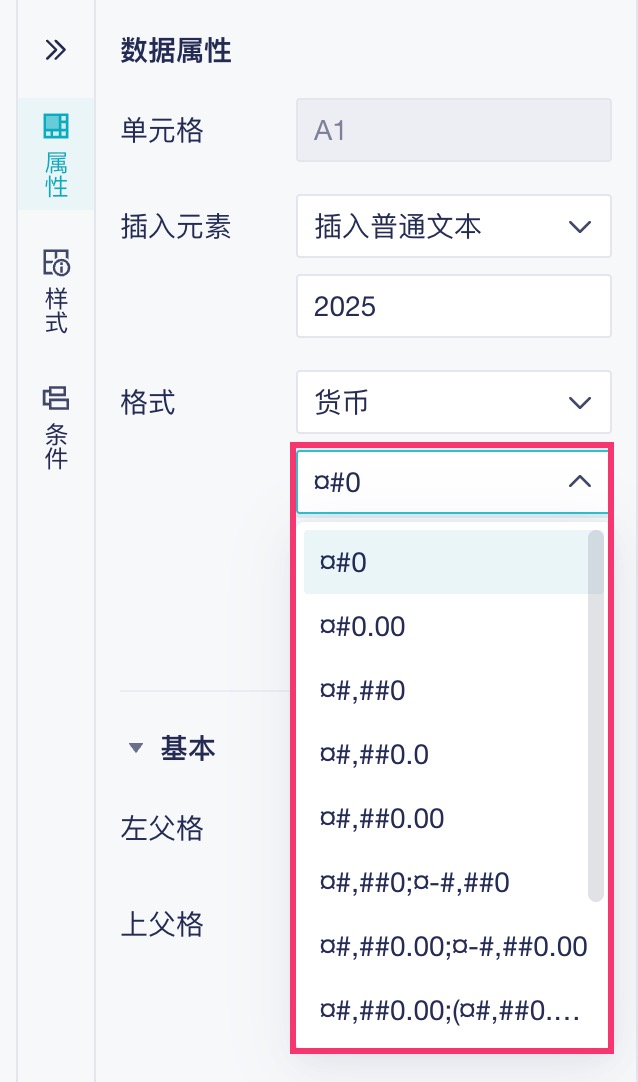Open the 样式 style tab icon
Image resolution: width=638 pixels, height=1082 pixels.
point(56,290)
